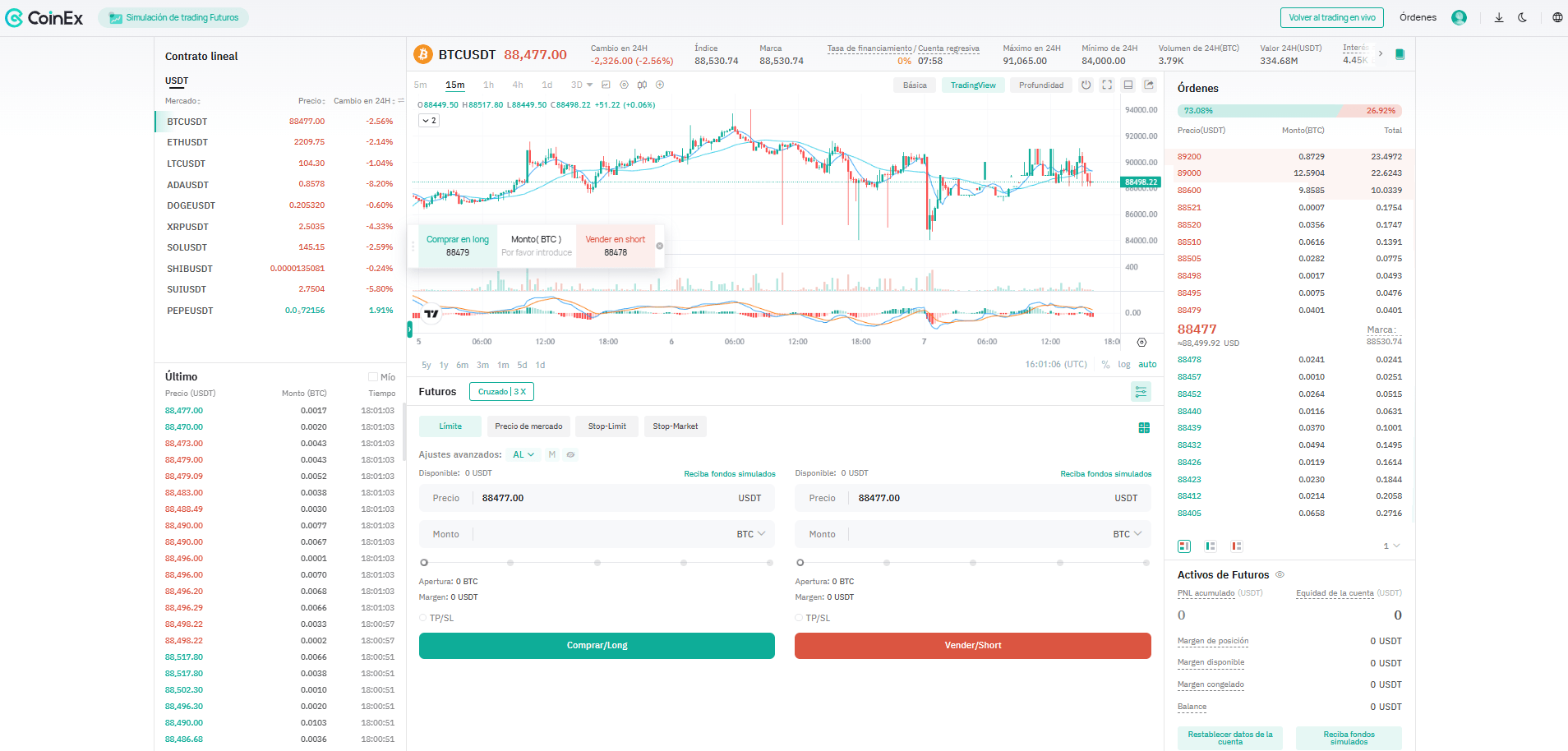This screenshot has width=1568, height=751.
Task: Click the Bitcoin coin icon beside BTCUSDT
Action: [423, 54]
